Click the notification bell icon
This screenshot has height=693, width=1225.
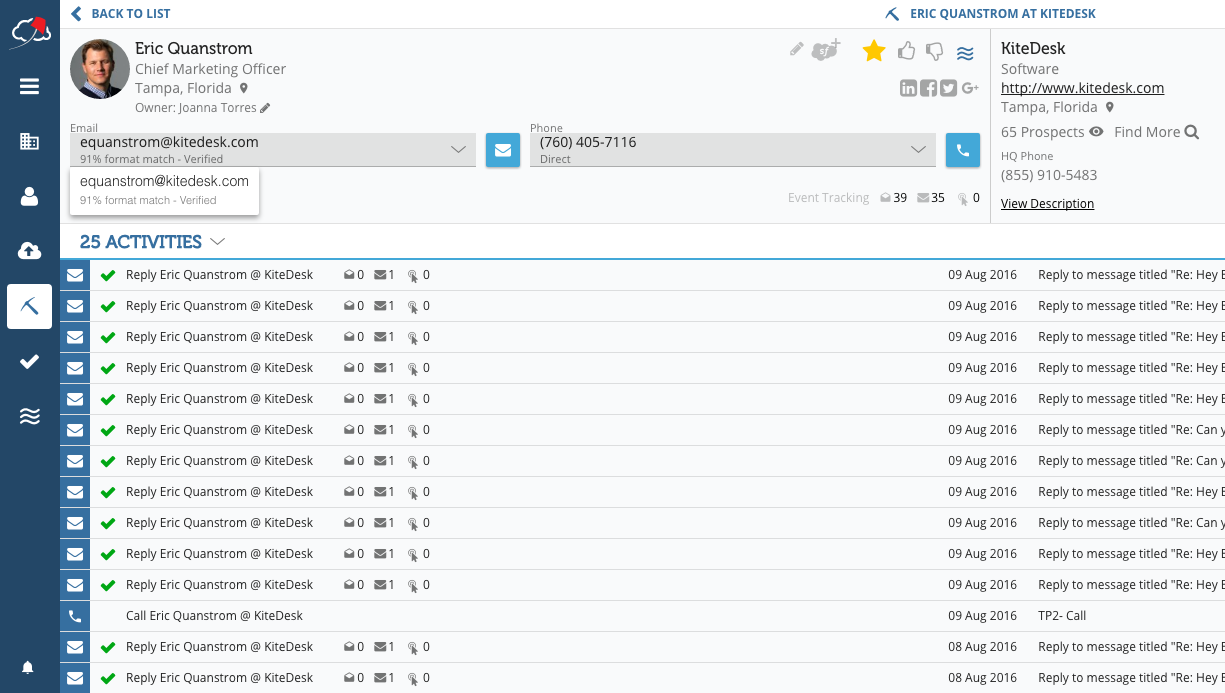click(x=28, y=667)
